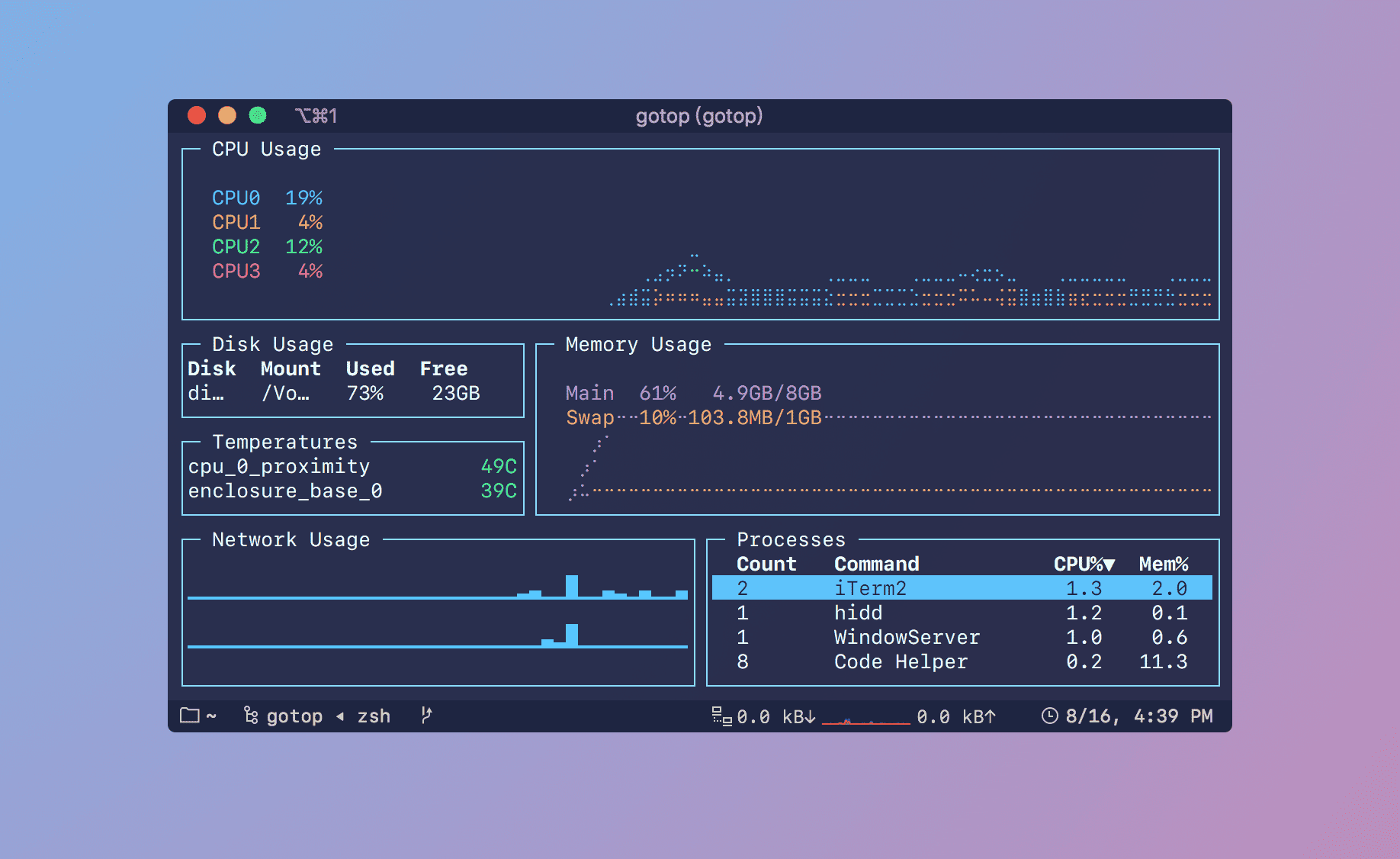Select the WindowServer process row
This screenshot has height=859, width=1400.
point(962,637)
